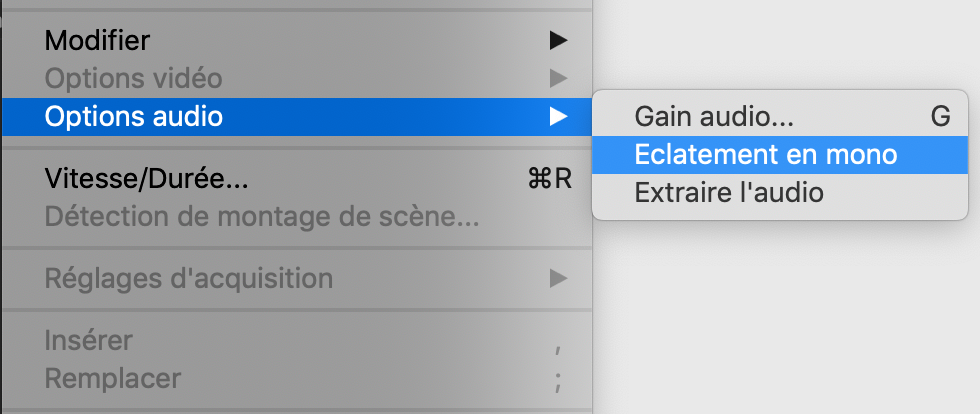The width and height of the screenshot is (980, 414).
Task: Open Réglages d'acquisition submenu
Action: (189, 278)
